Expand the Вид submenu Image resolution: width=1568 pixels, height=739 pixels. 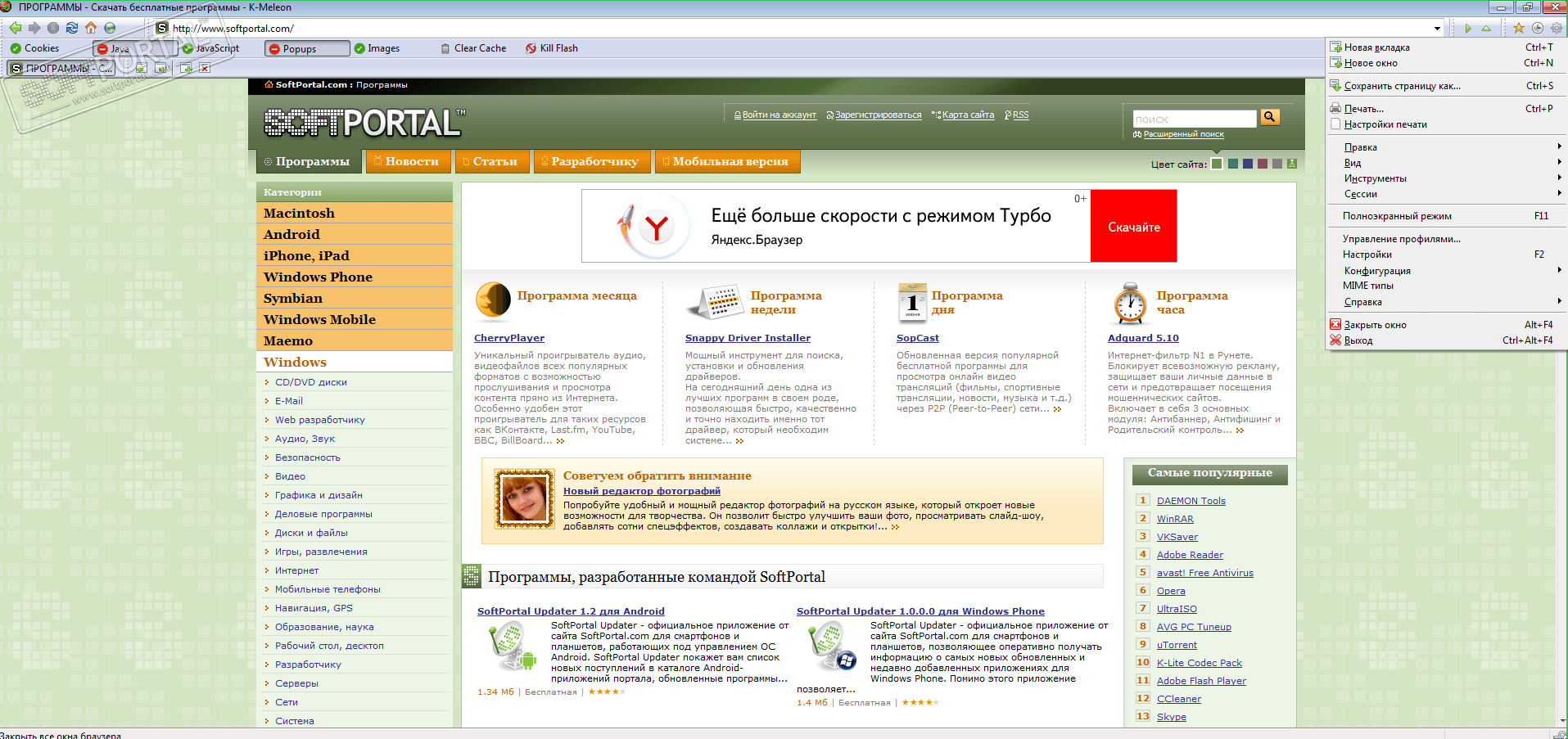pyautogui.click(x=1447, y=163)
